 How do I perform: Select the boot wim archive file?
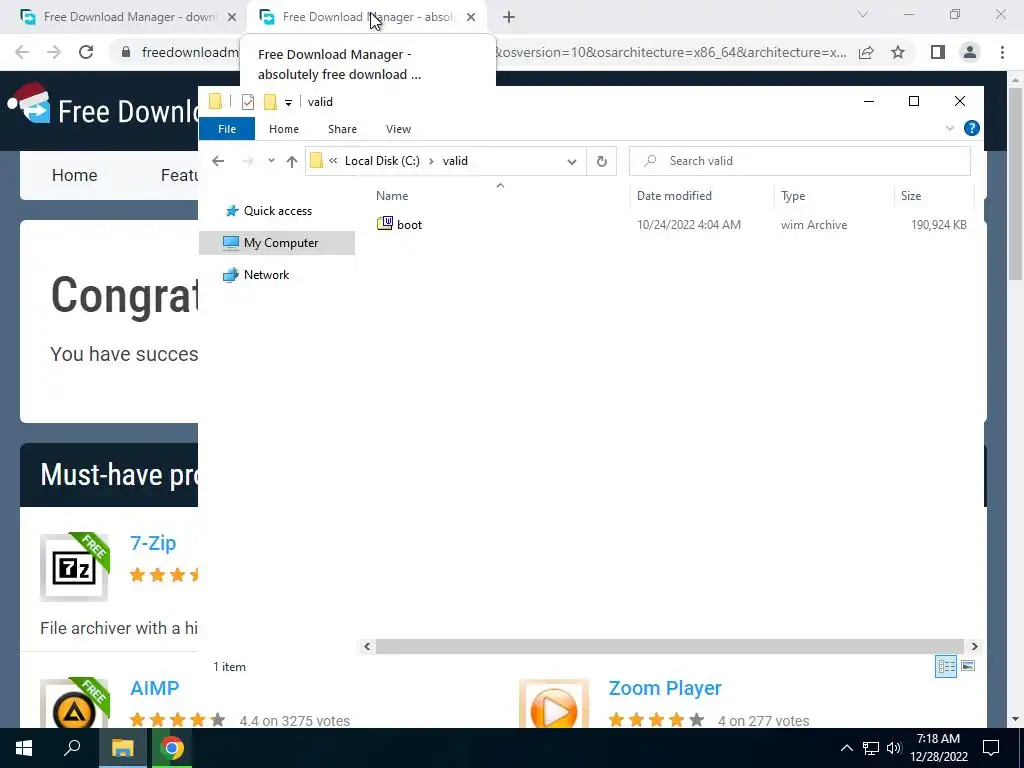coord(409,225)
